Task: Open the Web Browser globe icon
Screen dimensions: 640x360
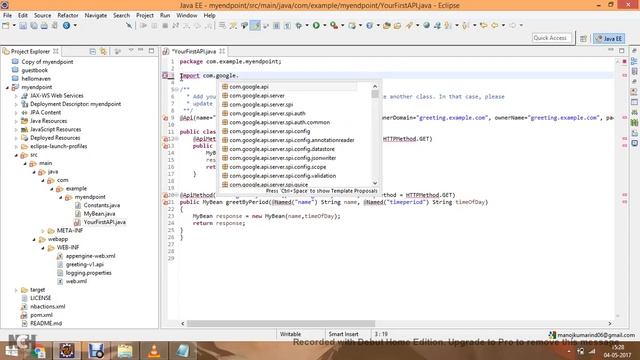Action: [427, 25]
